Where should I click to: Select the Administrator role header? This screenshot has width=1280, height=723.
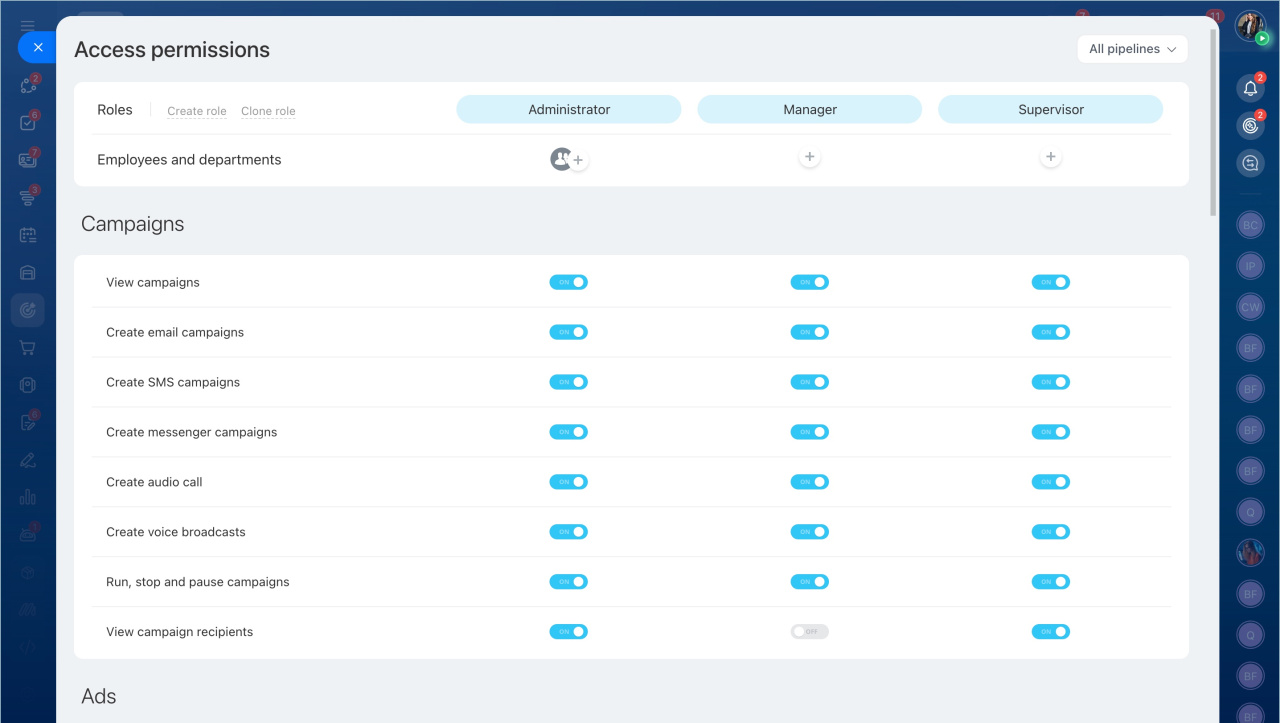[569, 110]
